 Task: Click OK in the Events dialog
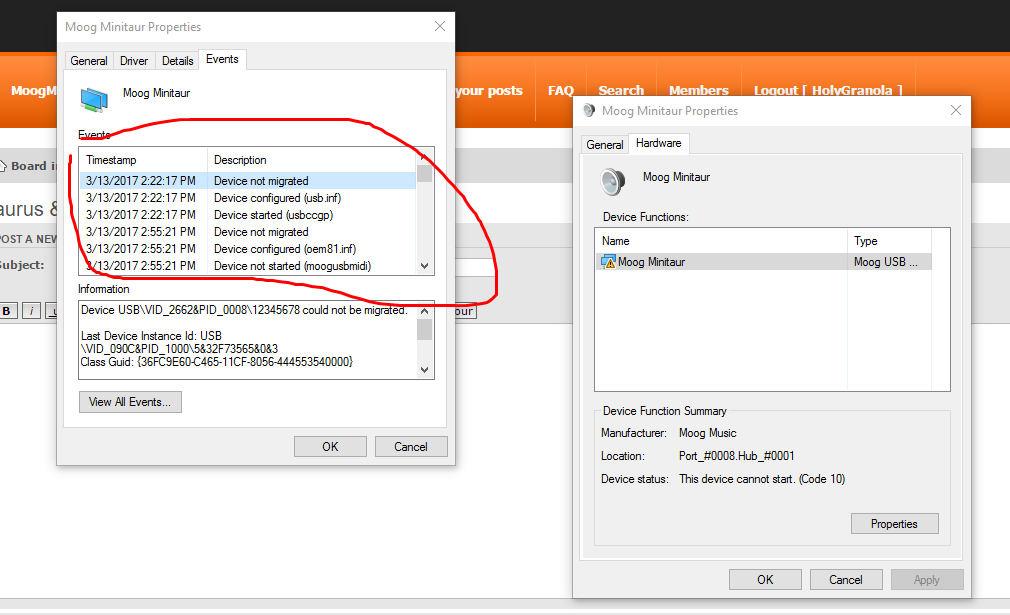[330, 447]
